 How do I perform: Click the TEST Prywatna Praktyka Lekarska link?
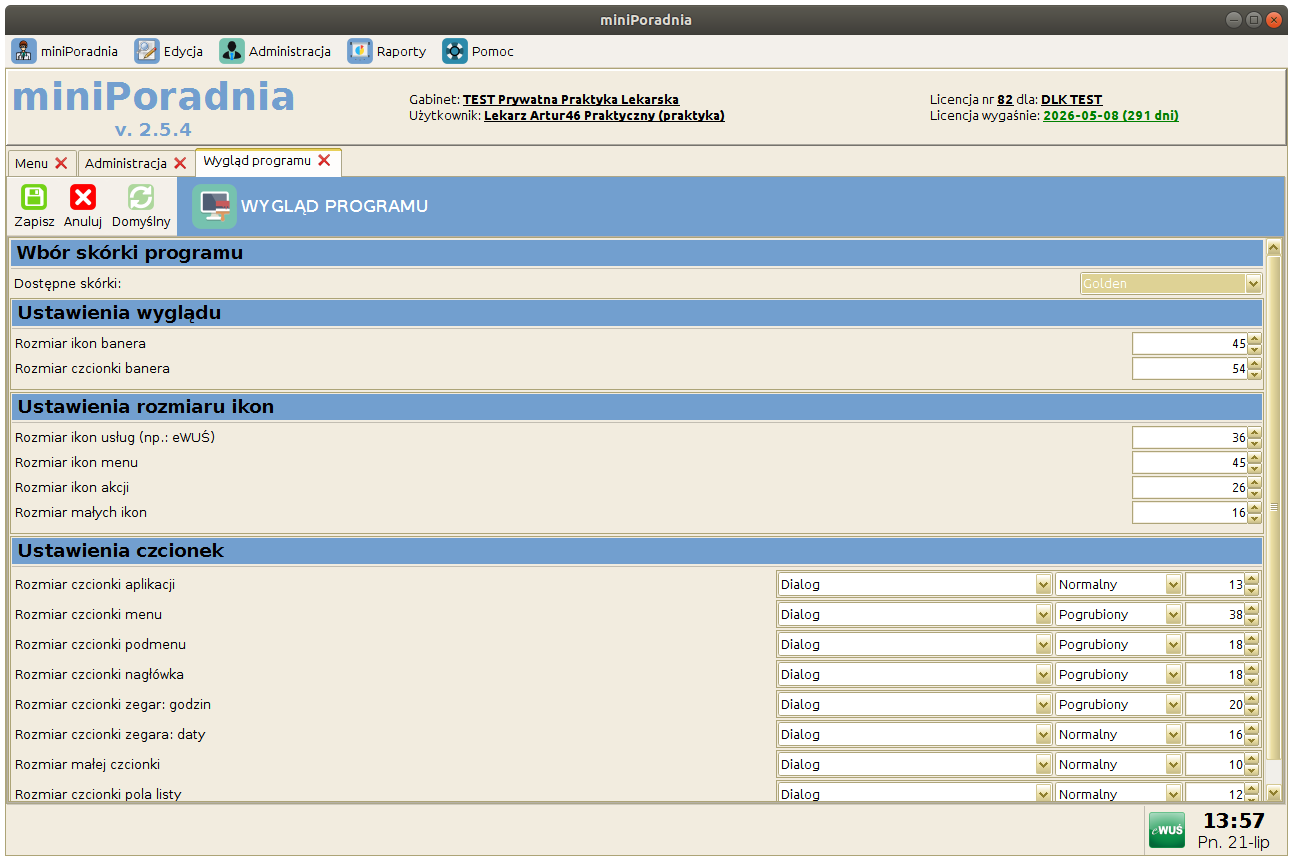[x=570, y=100]
